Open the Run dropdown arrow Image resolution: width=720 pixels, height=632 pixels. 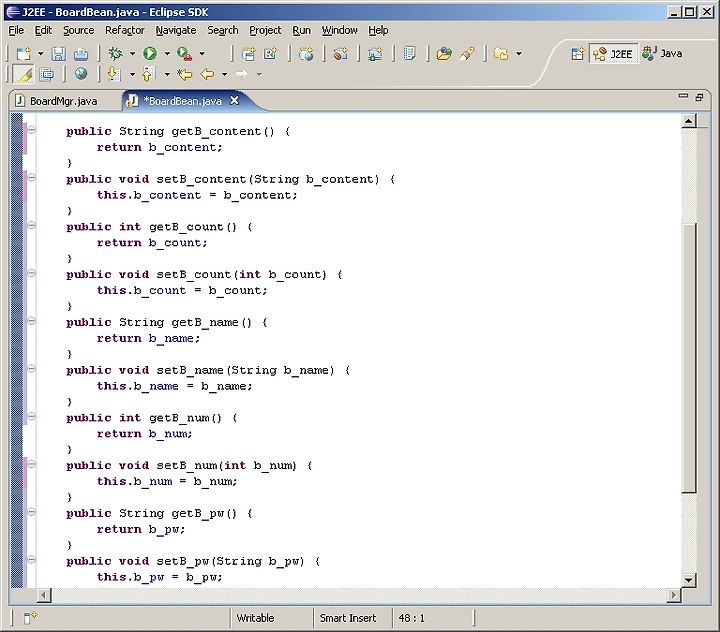[167, 54]
